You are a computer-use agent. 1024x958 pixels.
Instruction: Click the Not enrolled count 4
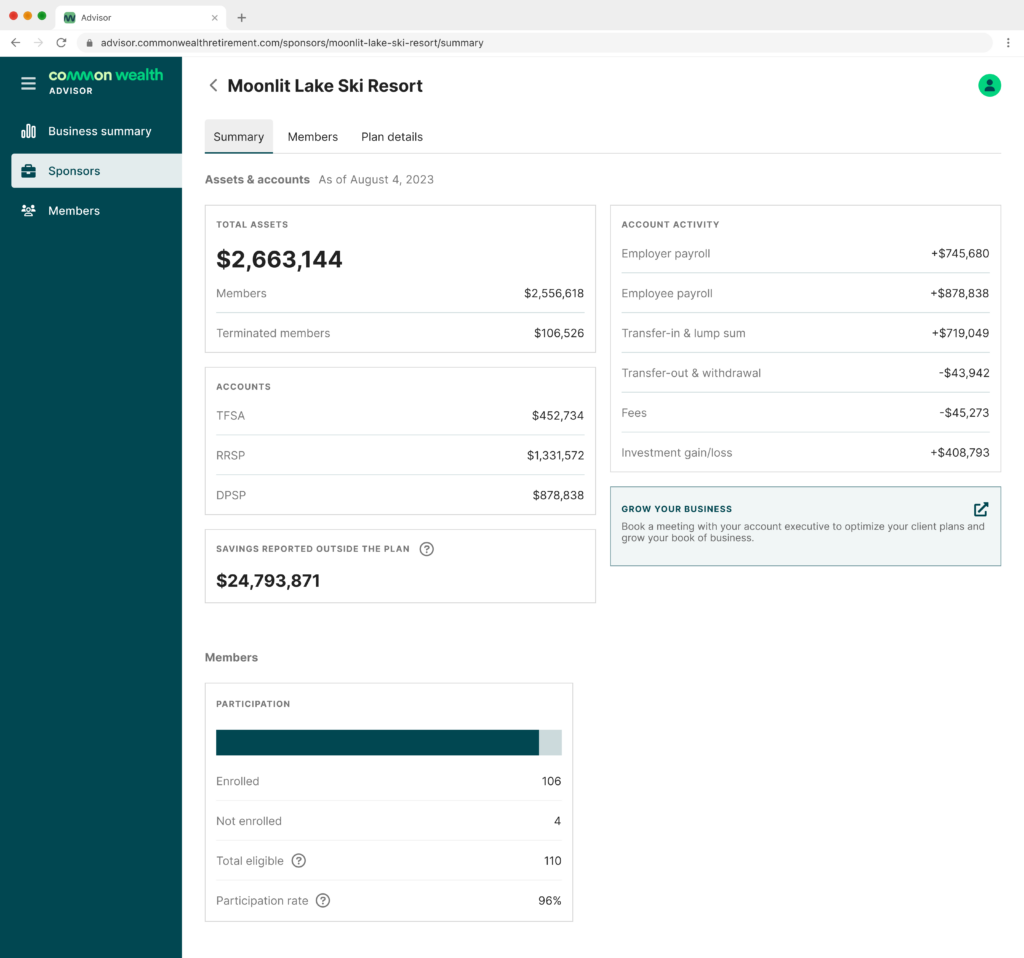click(x=557, y=821)
